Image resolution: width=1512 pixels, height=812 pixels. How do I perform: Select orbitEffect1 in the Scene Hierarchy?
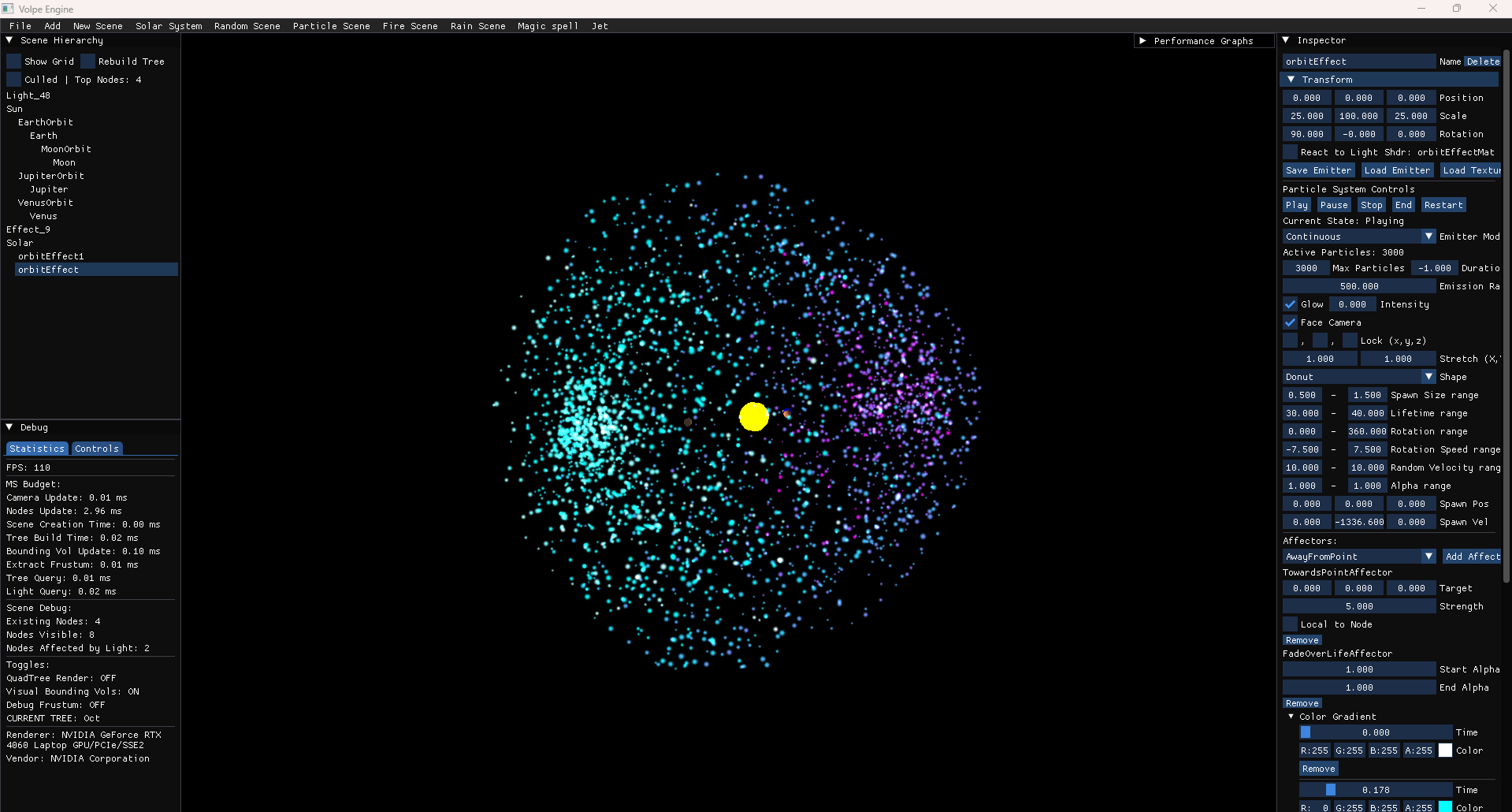click(x=50, y=255)
